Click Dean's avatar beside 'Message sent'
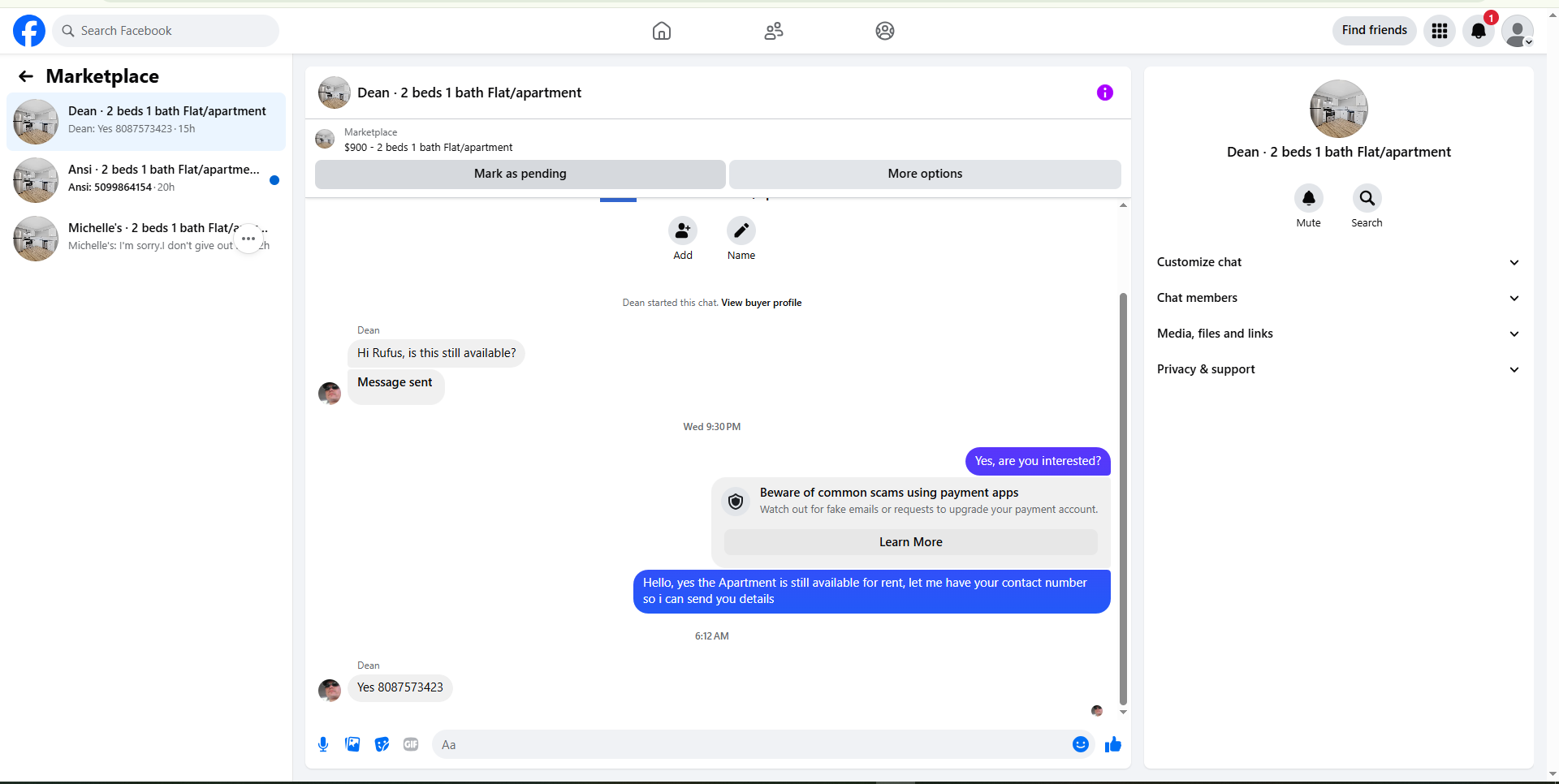Viewport: 1559px width, 784px height. click(330, 394)
